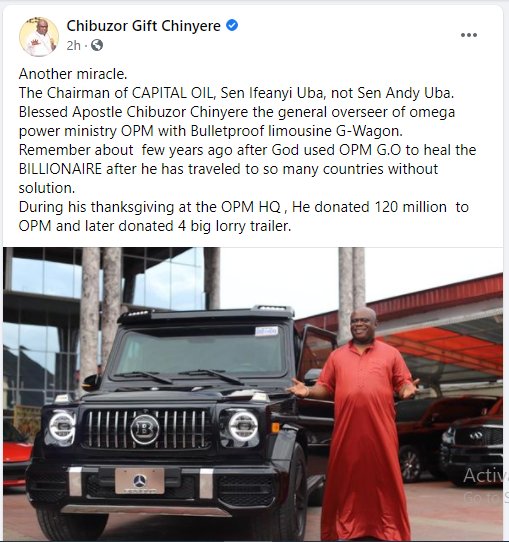The image size is (509, 542).
Task: Click the blue verified badge
Action: (232, 25)
